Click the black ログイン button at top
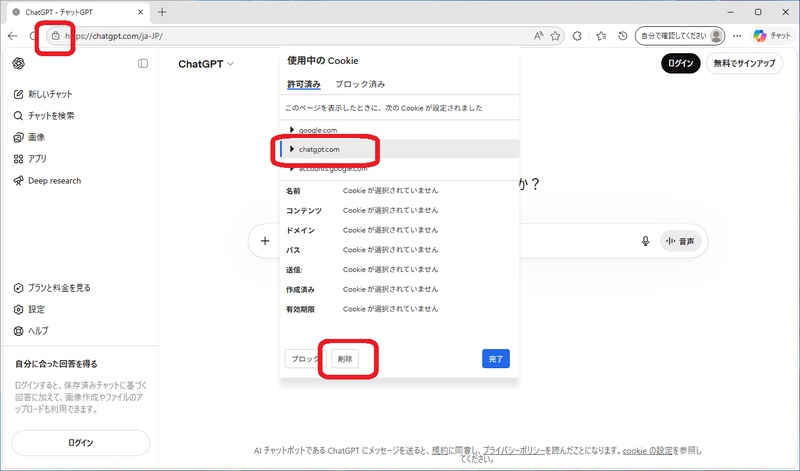This screenshot has height=471, width=800. [681, 63]
